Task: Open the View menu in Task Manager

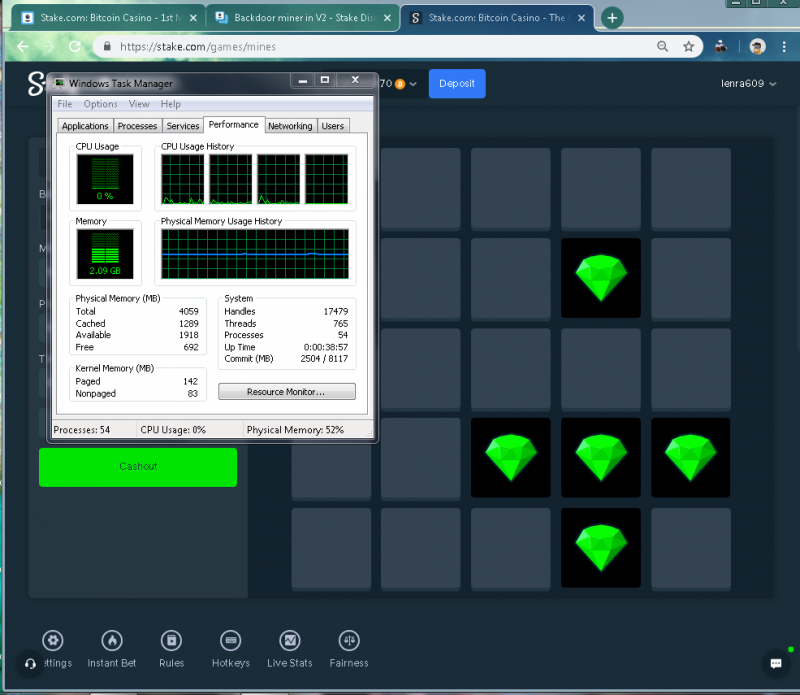Action: tap(139, 104)
